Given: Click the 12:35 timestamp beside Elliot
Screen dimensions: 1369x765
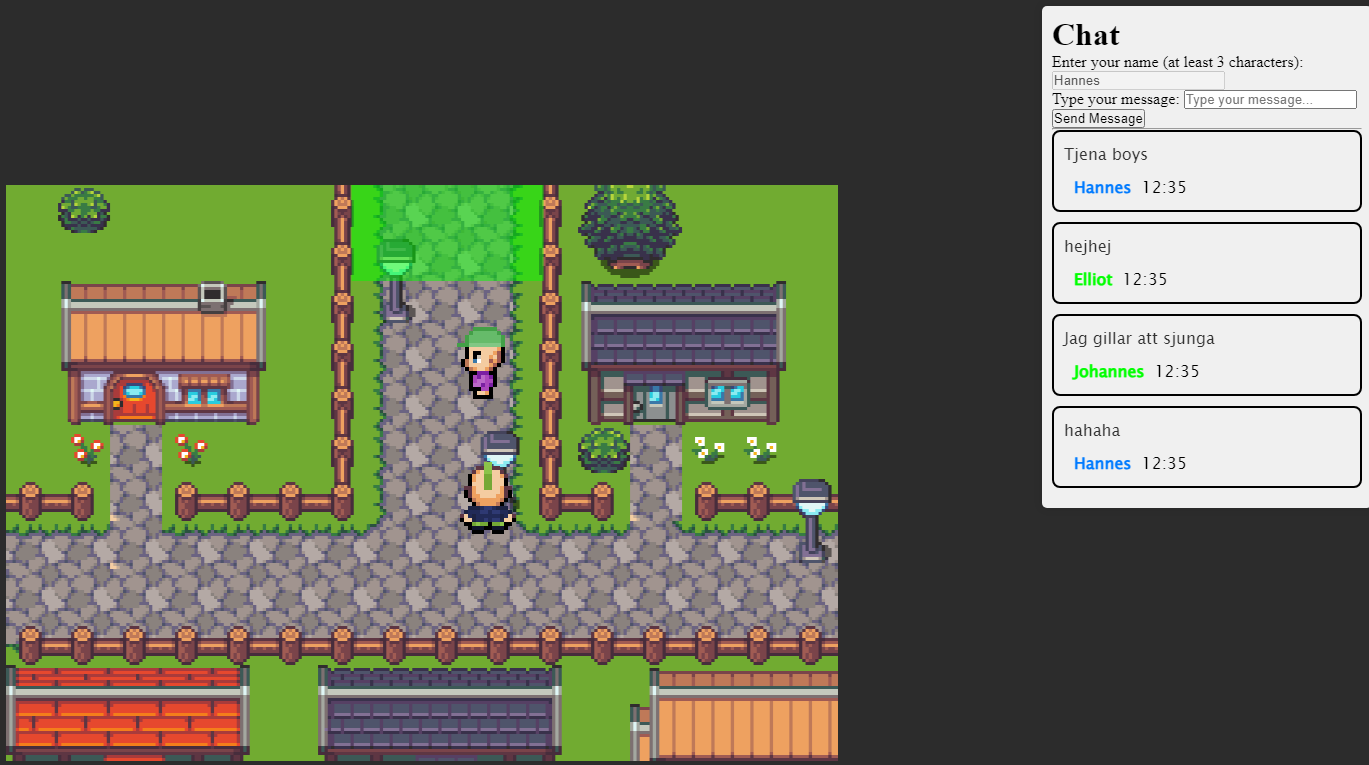Looking at the screenshot, I should 1145,279.
